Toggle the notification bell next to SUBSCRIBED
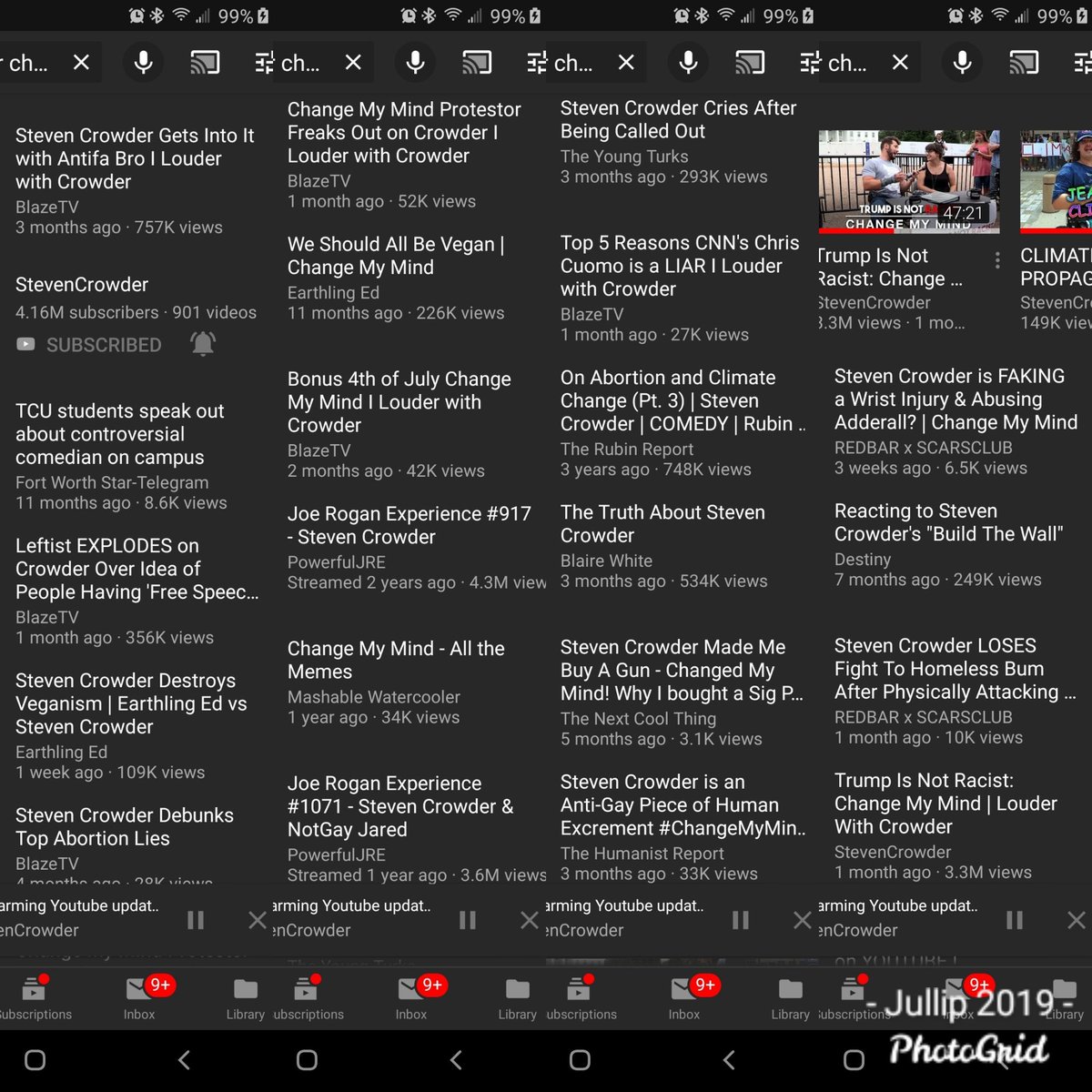This screenshot has height=1092, width=1092. [x=203, y=344]
